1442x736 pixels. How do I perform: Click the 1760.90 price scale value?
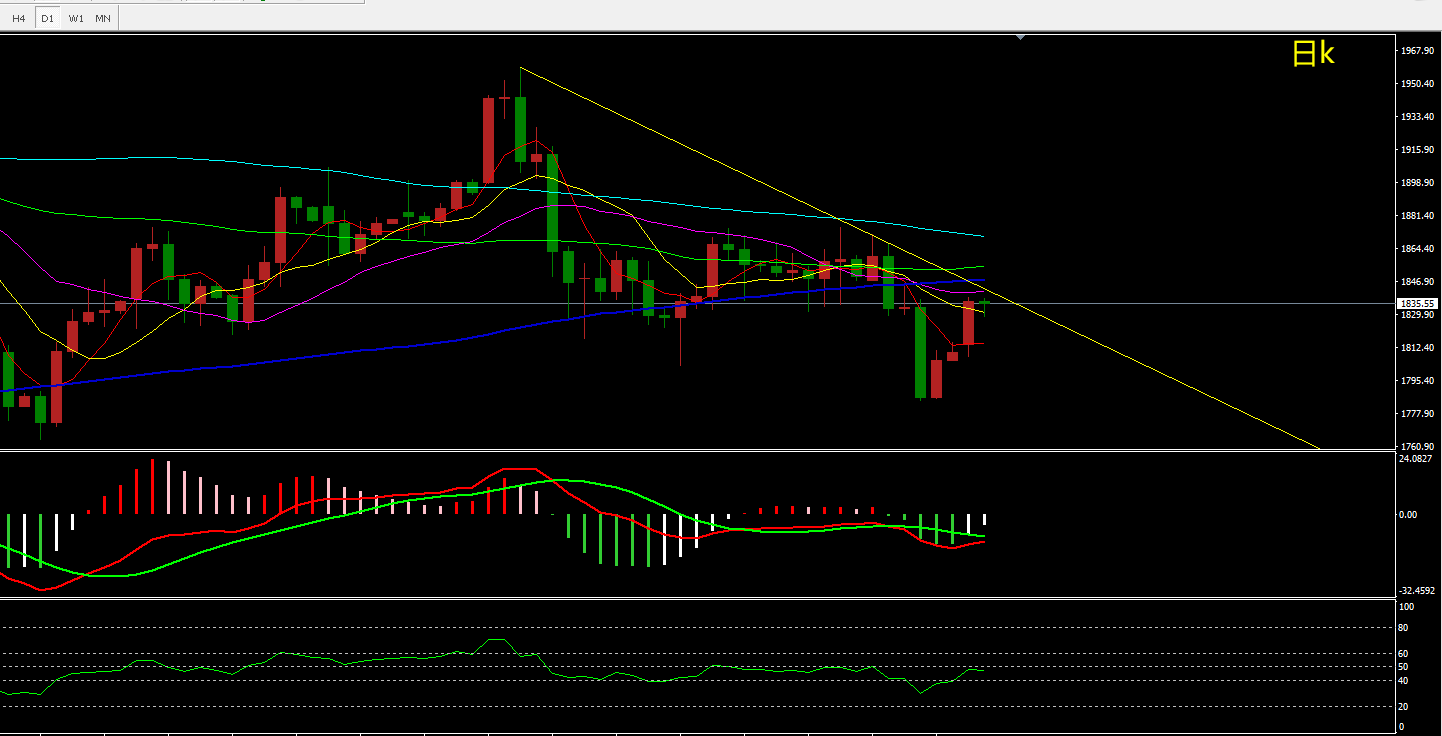tap(1419, 447)
